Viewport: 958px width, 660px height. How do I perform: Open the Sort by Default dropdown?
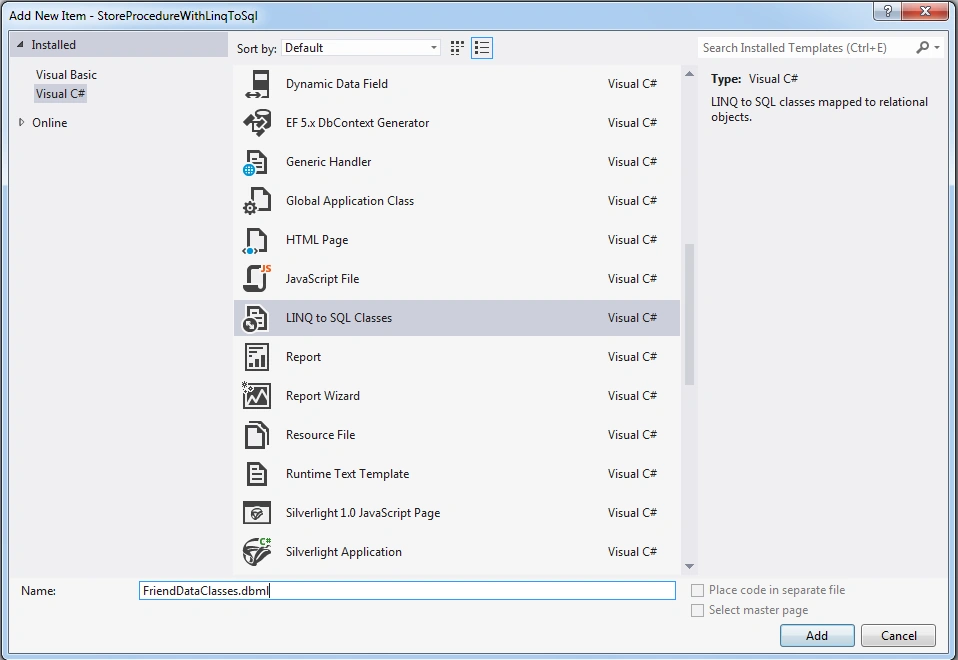click(x=360, y=48)
